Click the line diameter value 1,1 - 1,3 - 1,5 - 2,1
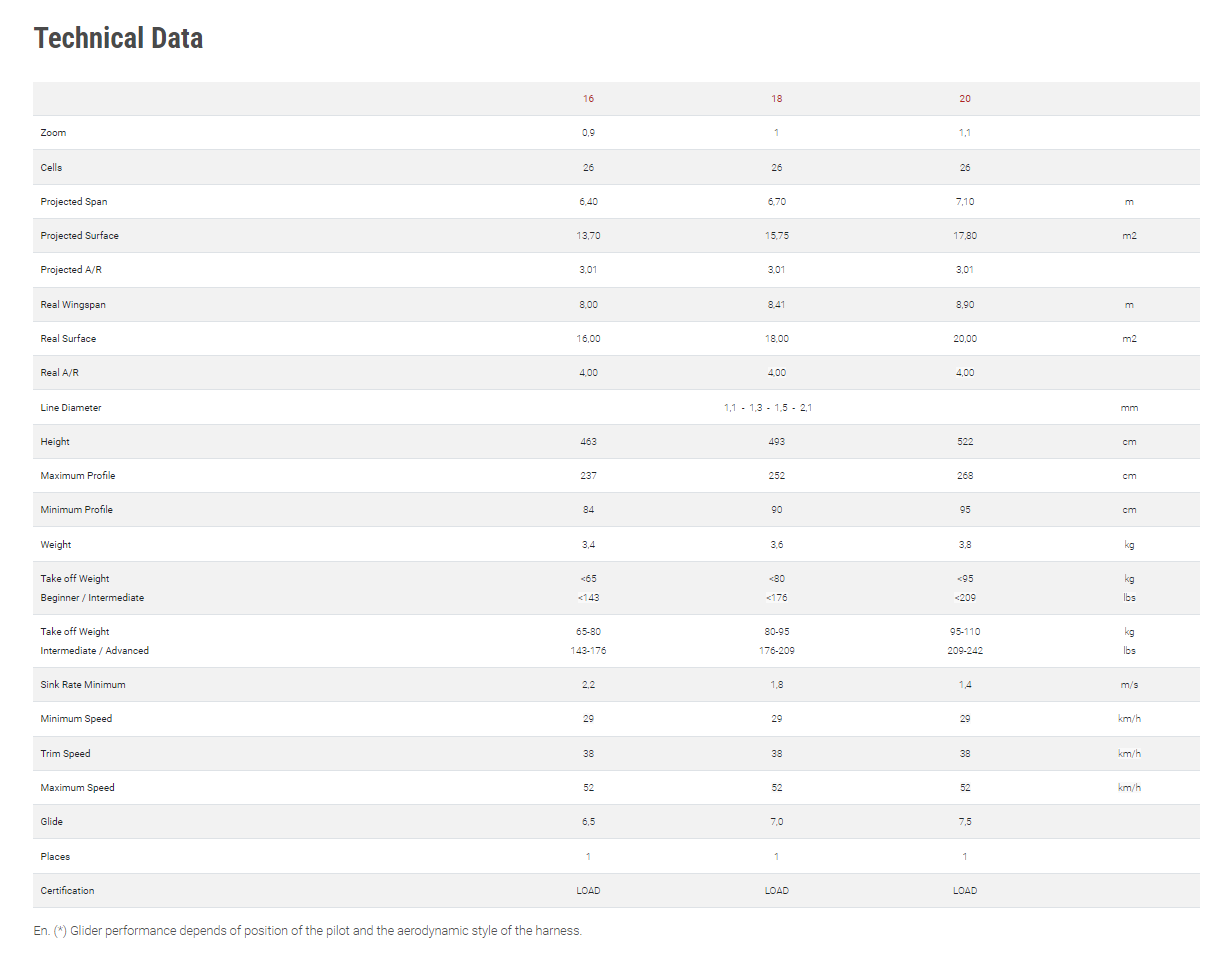This screenshot has height=964, width=1224. click(768, 408)
